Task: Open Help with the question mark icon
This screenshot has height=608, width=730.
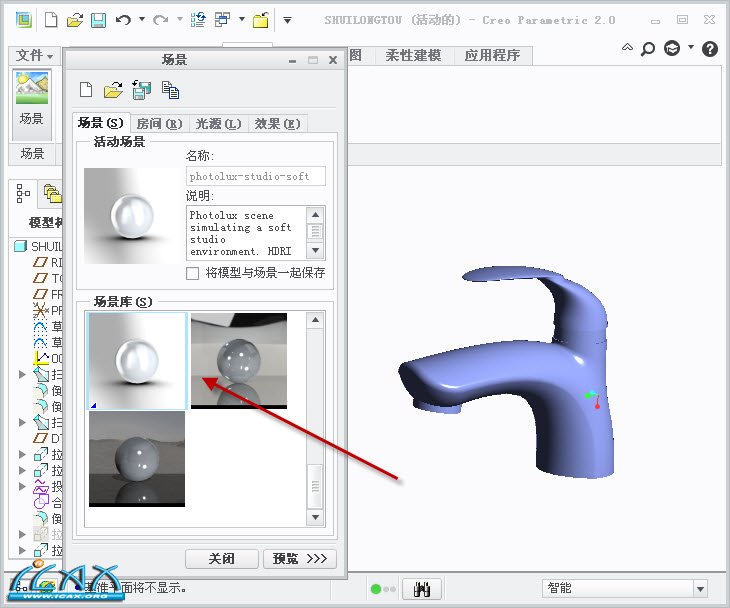Action: click(x=710, y=48)
